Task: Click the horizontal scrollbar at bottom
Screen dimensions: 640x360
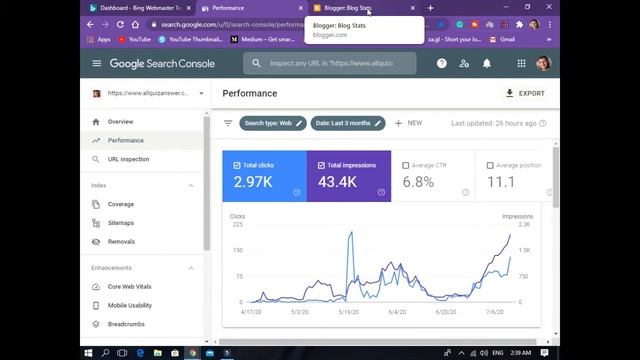Action: pyautogui.click(x=378, y=342)
